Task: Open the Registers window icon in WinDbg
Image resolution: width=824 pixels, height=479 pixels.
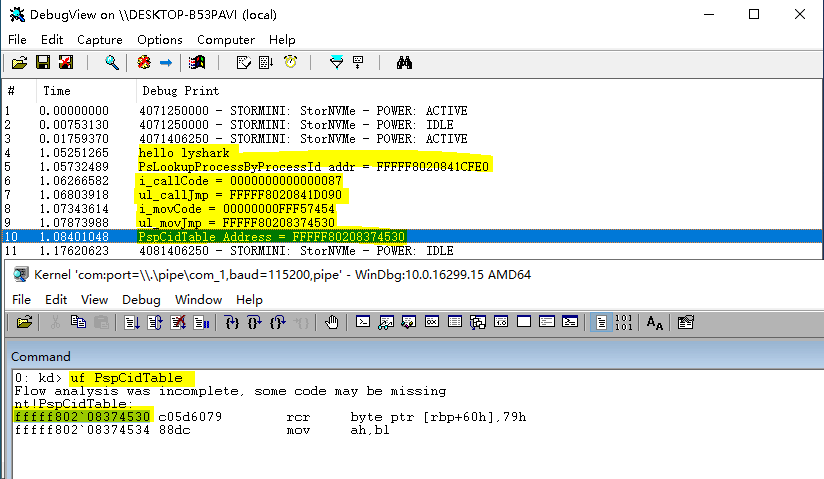Action: coord(432,322)
